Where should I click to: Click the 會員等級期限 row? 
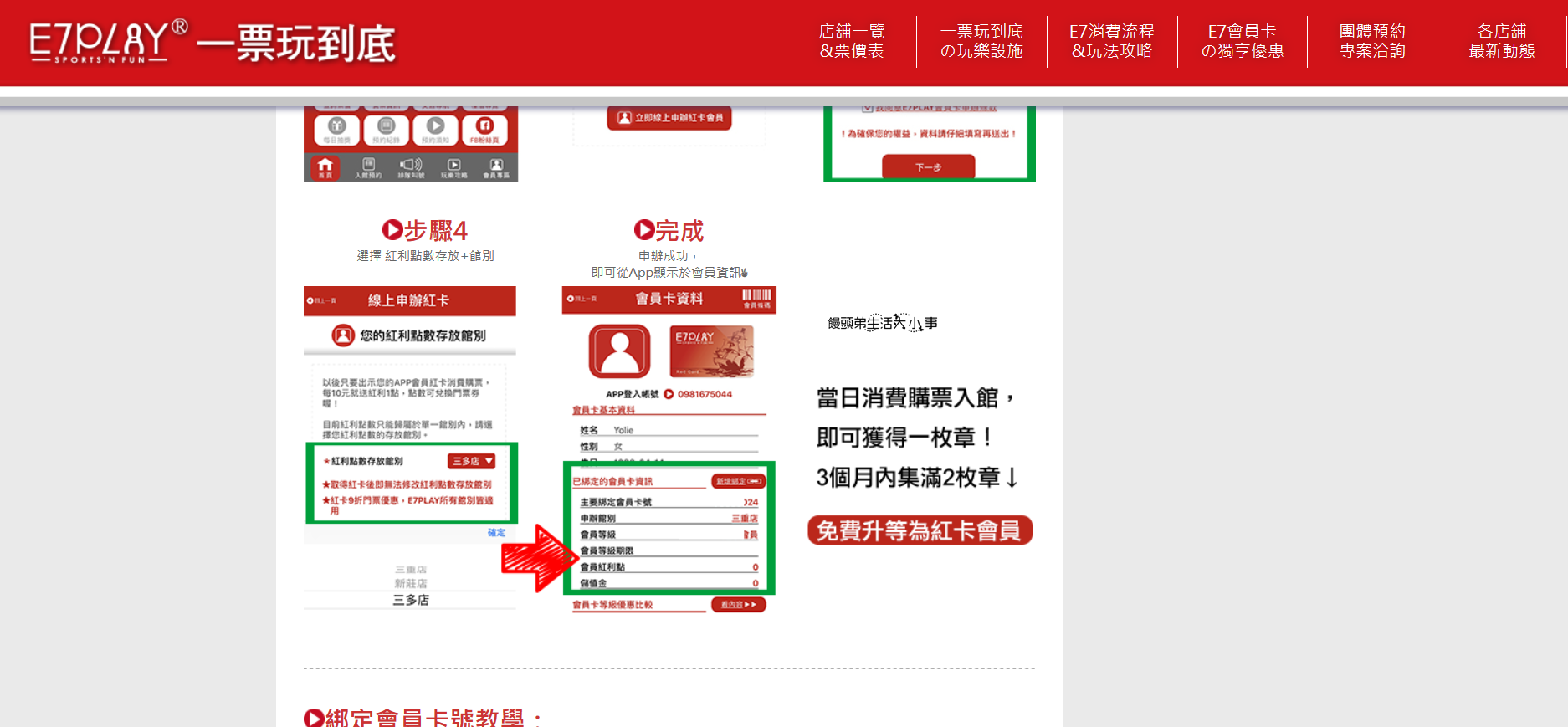tap(669, 550)
